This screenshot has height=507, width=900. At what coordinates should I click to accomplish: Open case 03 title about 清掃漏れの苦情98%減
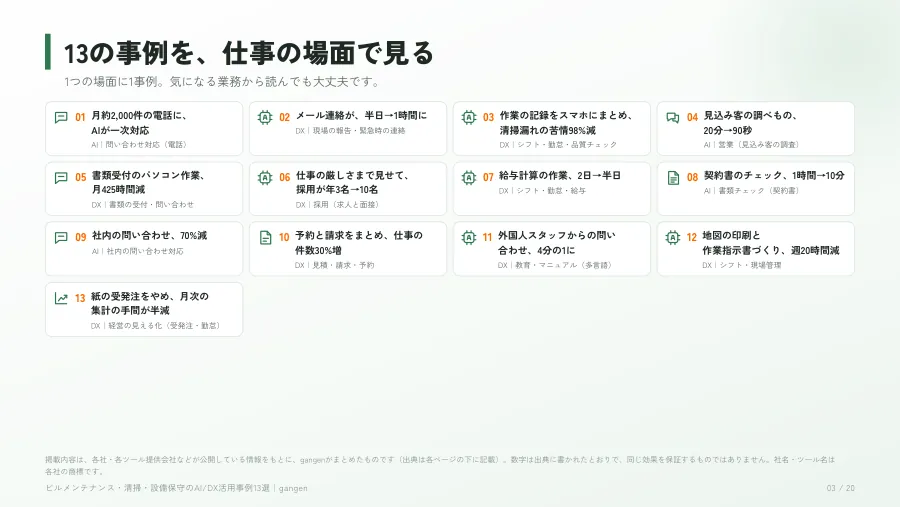[566, 123]
